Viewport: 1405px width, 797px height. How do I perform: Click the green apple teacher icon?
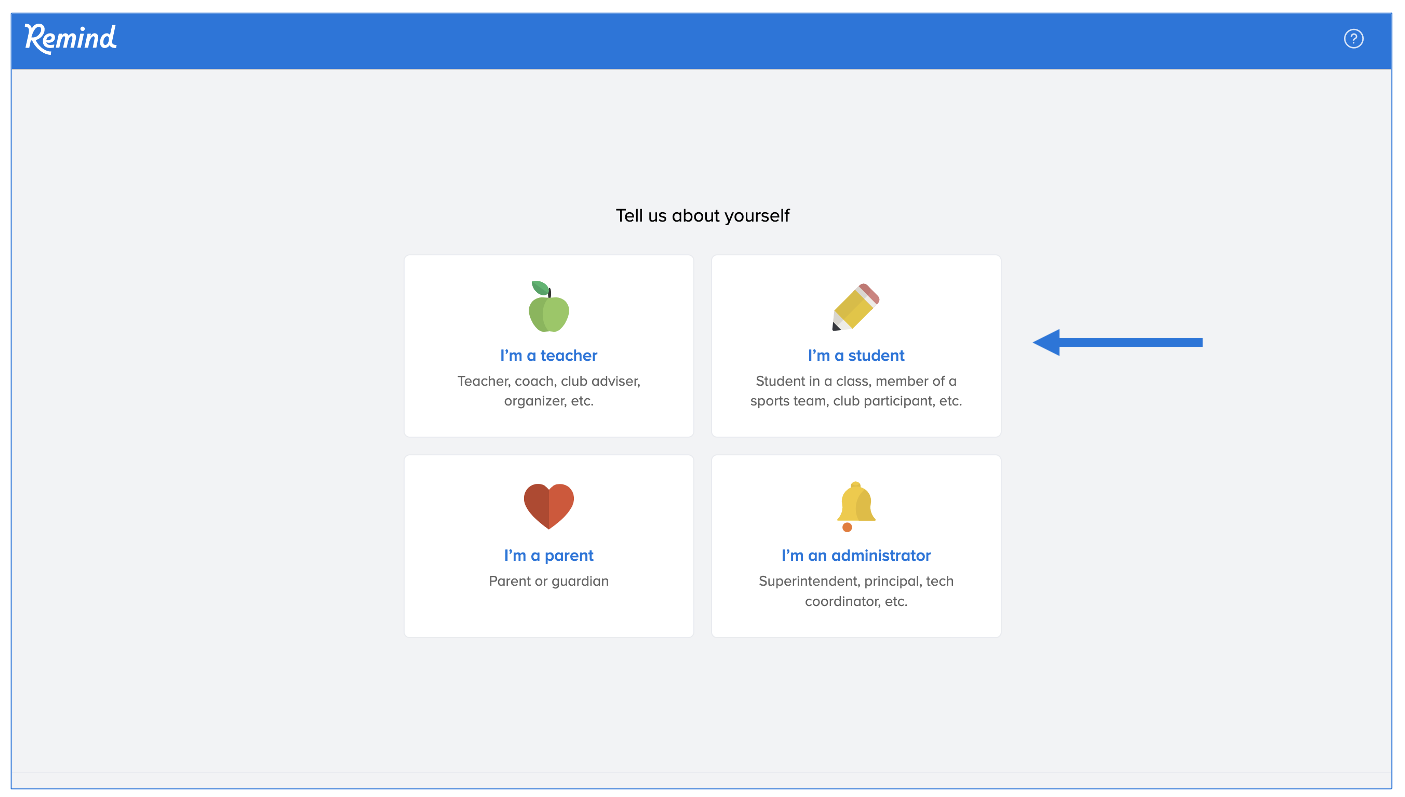(548, 307)
